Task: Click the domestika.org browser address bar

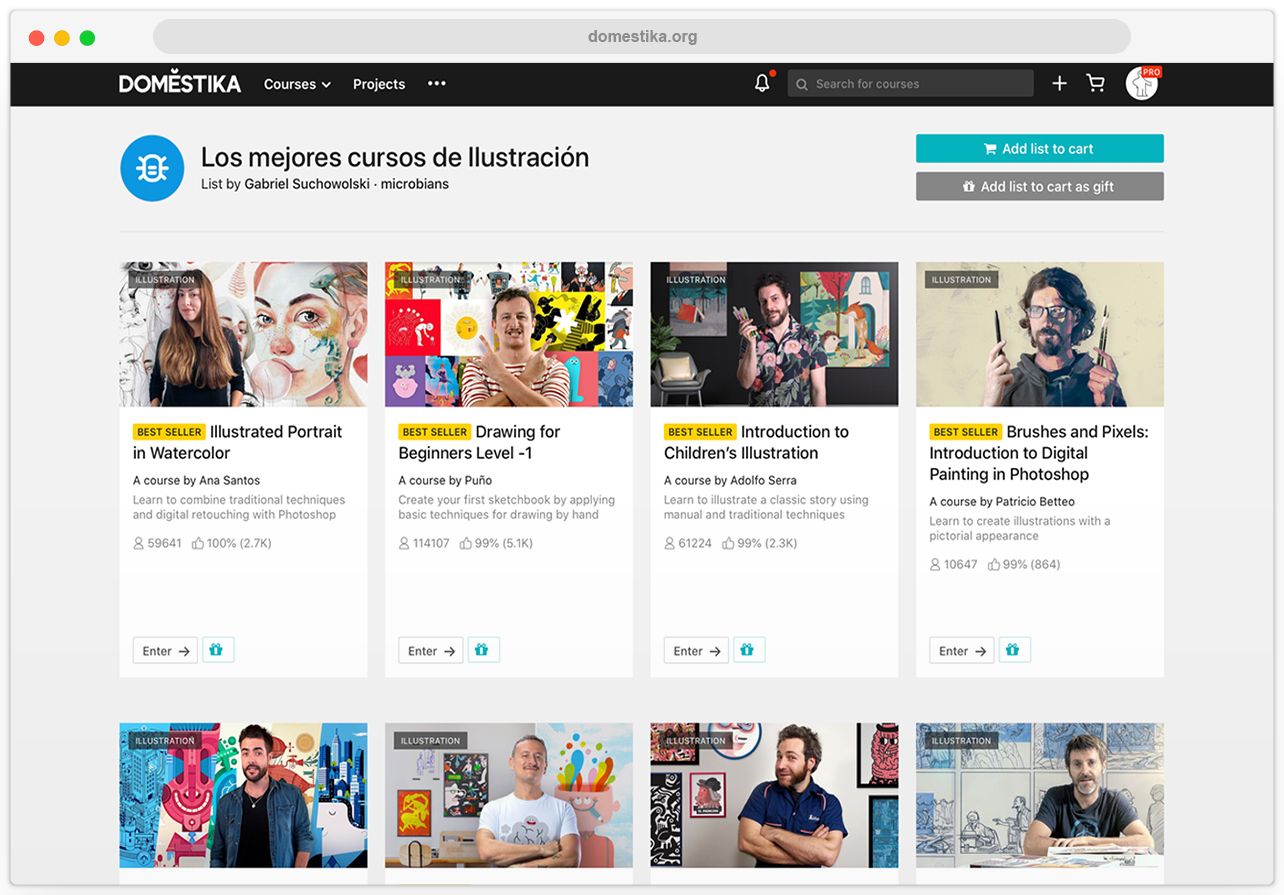Action: [x=642, y=37]
